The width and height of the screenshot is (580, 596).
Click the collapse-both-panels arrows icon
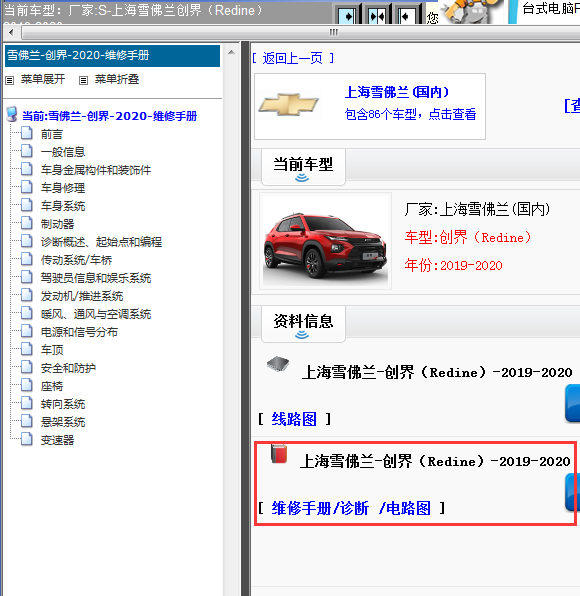tap(376, 15)
